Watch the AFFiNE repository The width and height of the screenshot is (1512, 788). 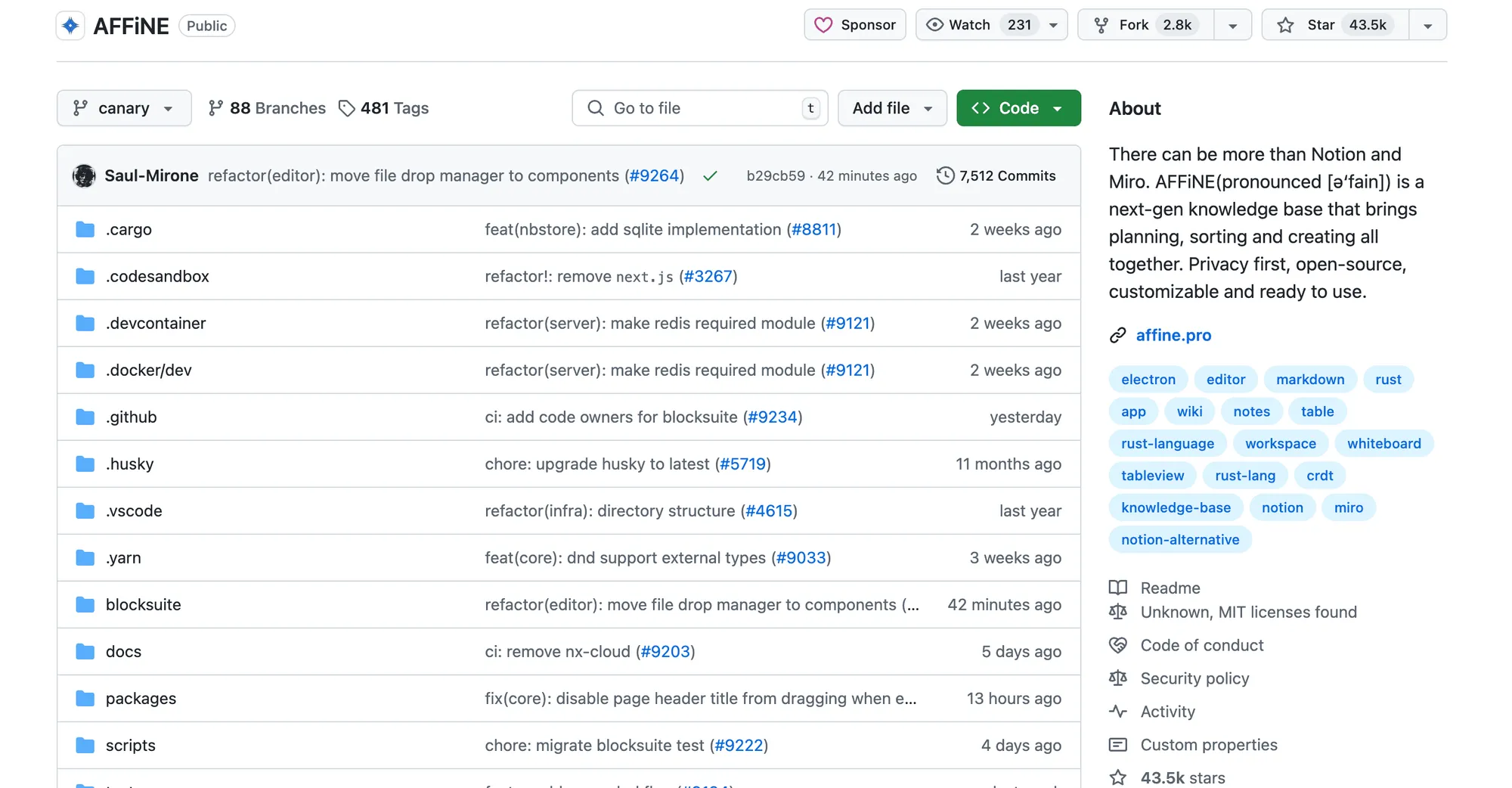click(968, 24)
